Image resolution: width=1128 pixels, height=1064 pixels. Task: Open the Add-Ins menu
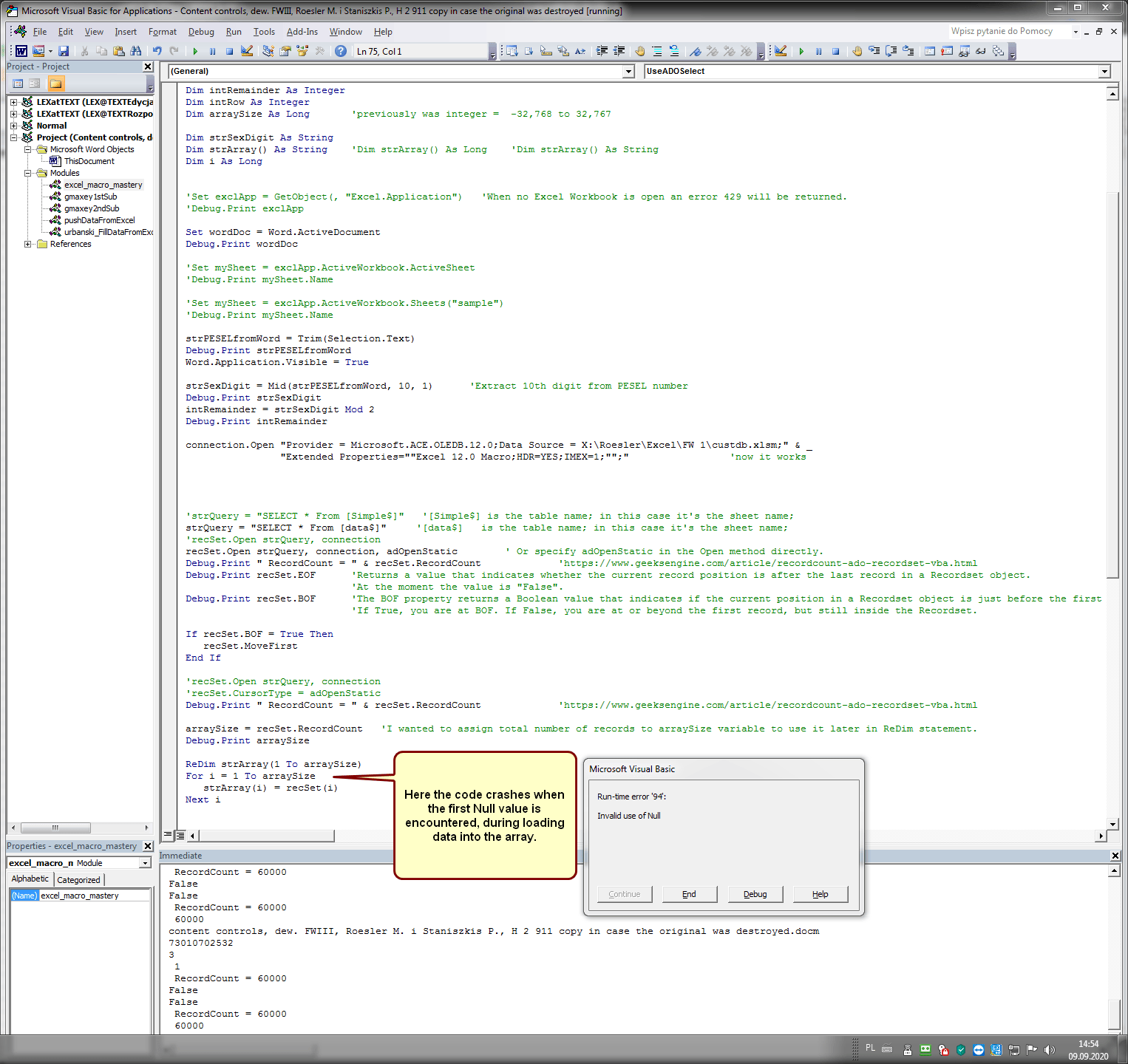(x=302, y=32)
